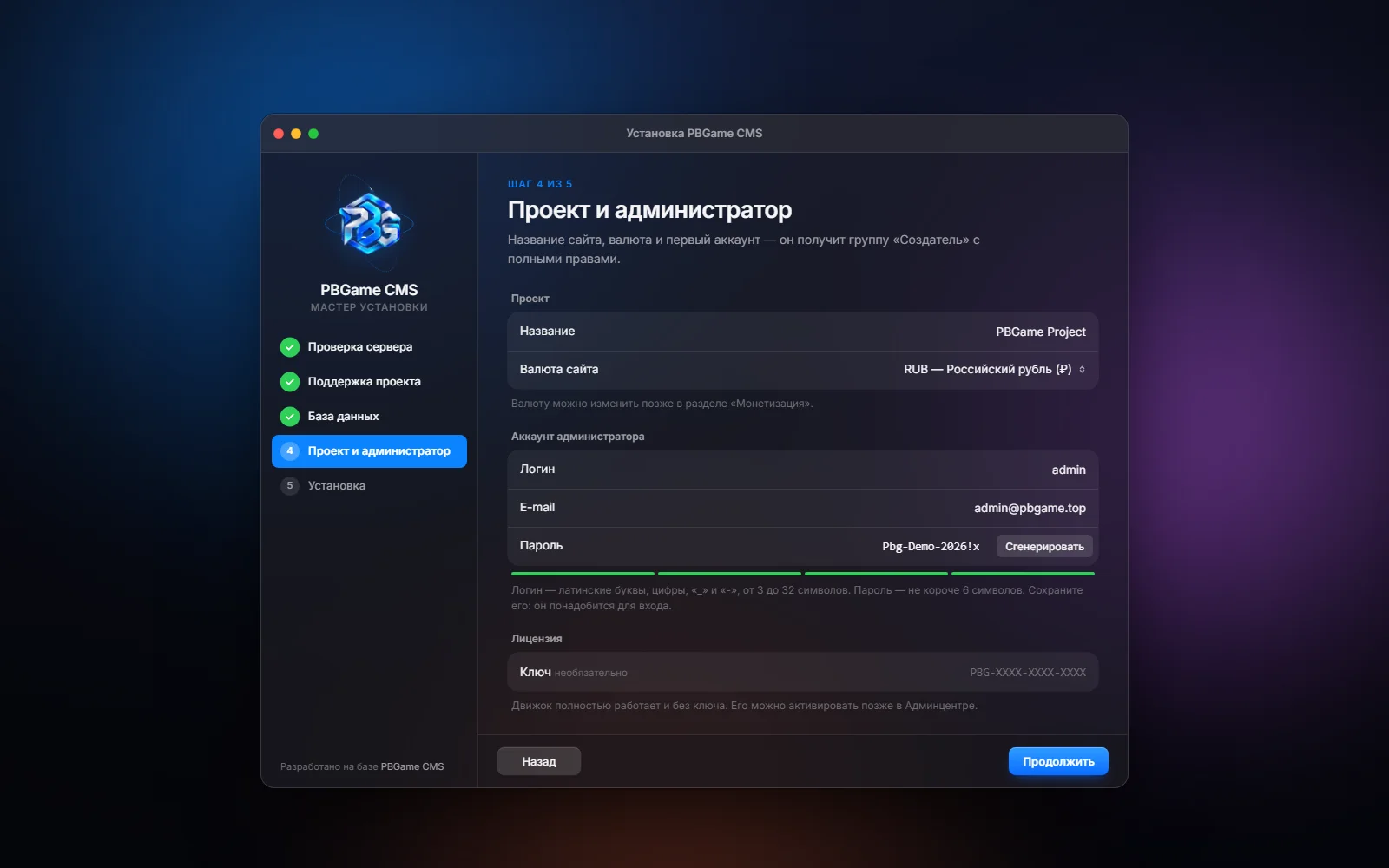Click the Логин field with admin
This screenshot has height=868, width=1389.
(x=803, y=470)
